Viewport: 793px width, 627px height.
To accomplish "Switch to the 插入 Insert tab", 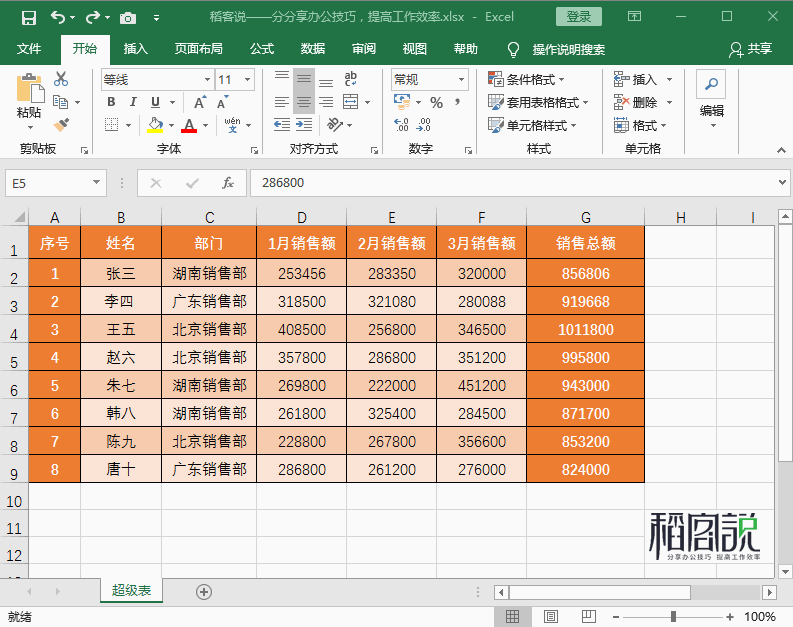I will 136,49.
